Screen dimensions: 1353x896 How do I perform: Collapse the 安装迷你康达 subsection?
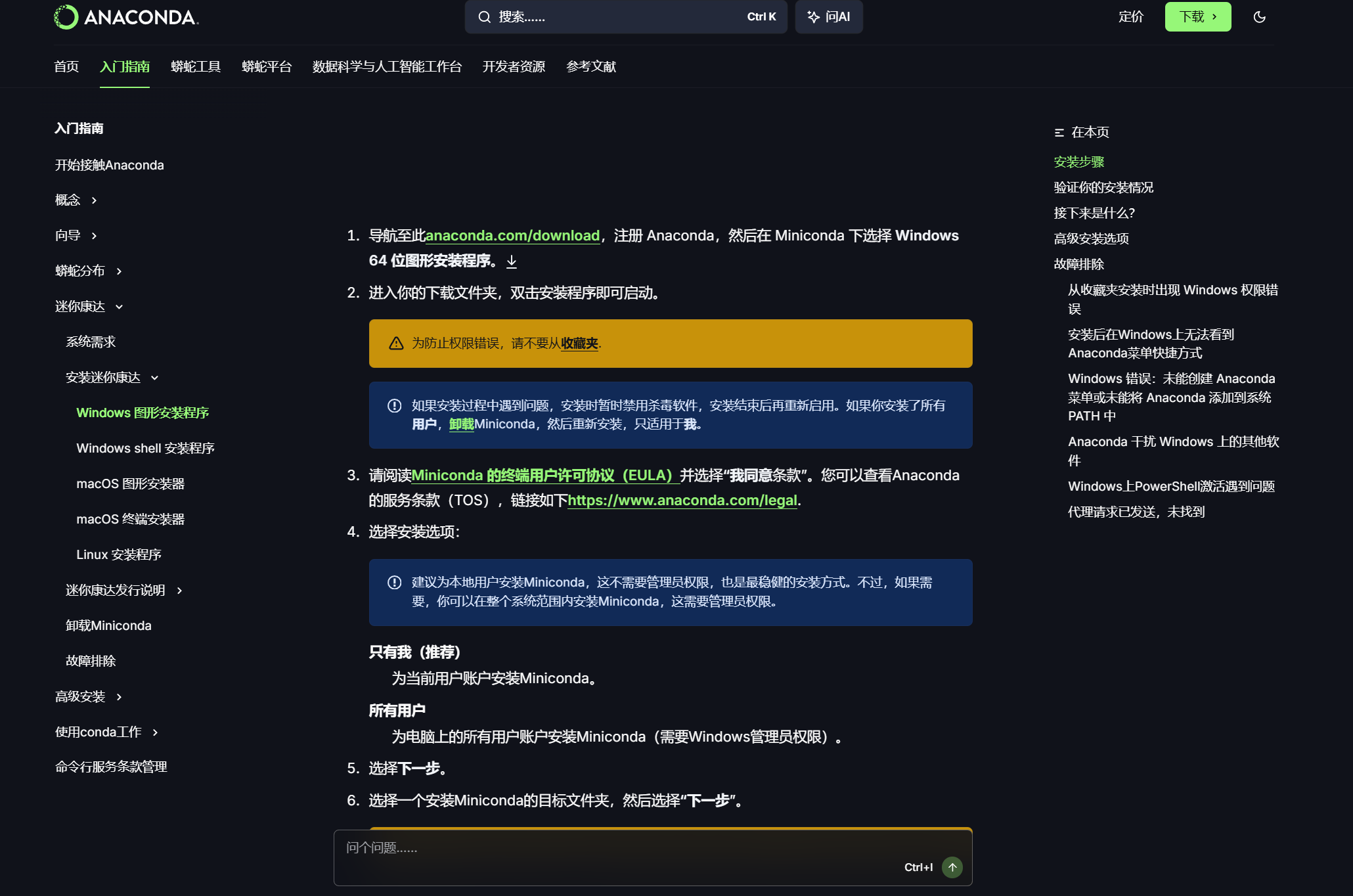point(155,378)
